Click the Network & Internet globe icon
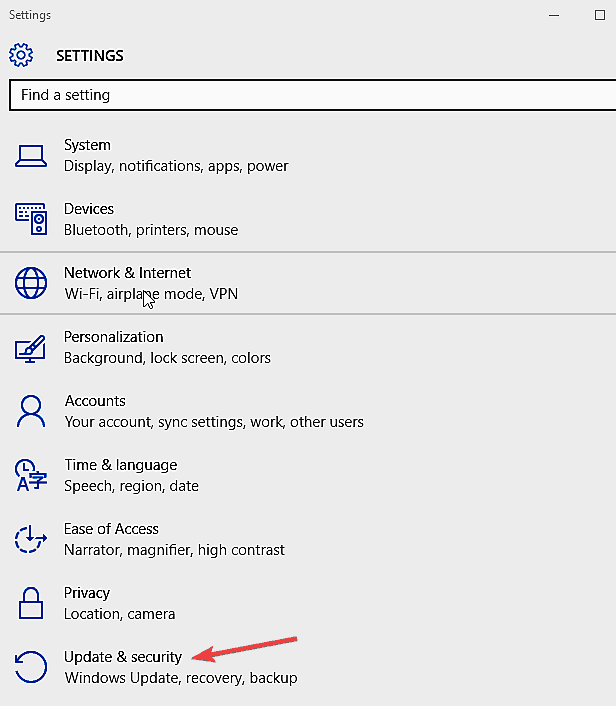616x706 pixels. 31,283
